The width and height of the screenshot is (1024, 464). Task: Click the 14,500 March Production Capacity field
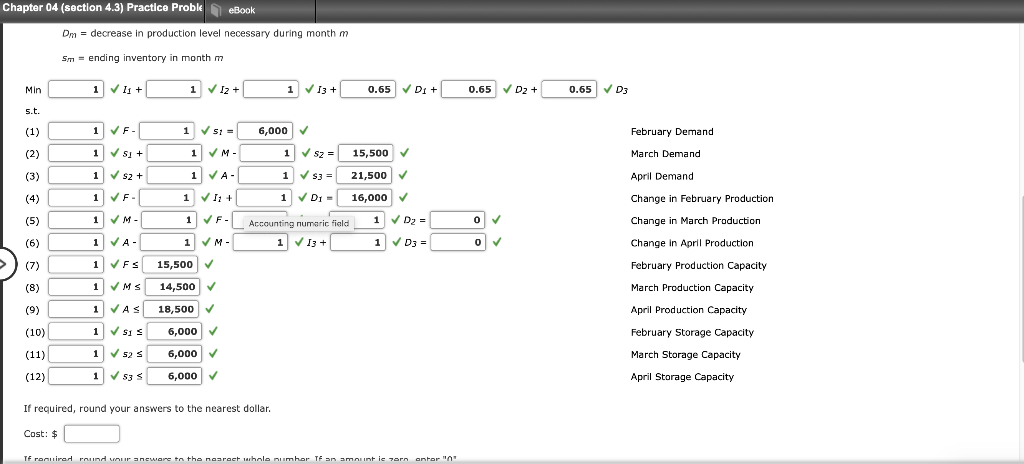[172, 286]
